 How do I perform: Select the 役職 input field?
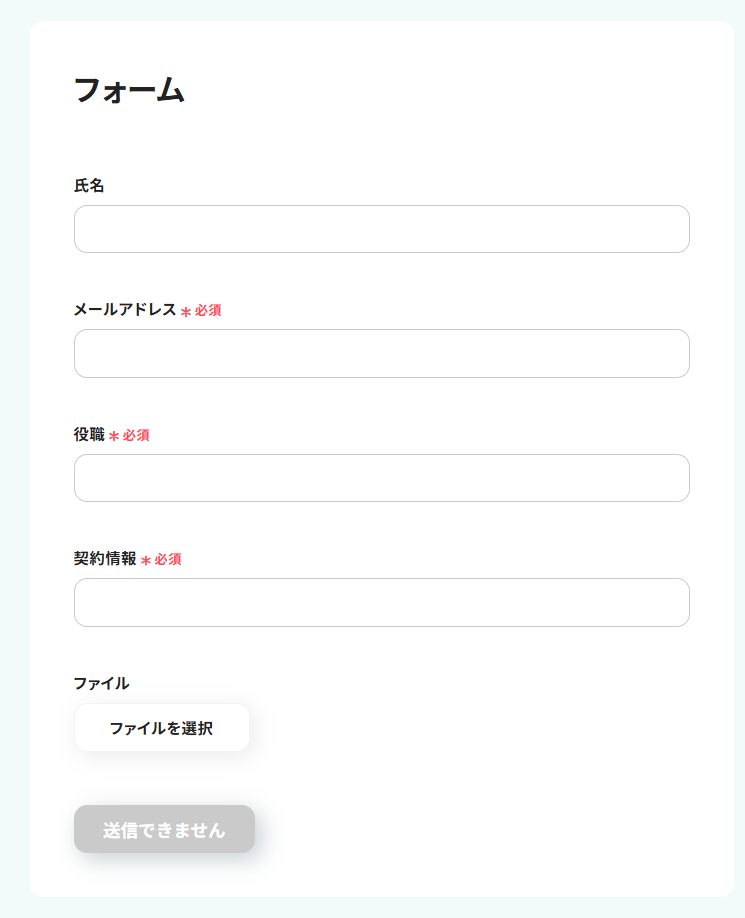point(381,478)
